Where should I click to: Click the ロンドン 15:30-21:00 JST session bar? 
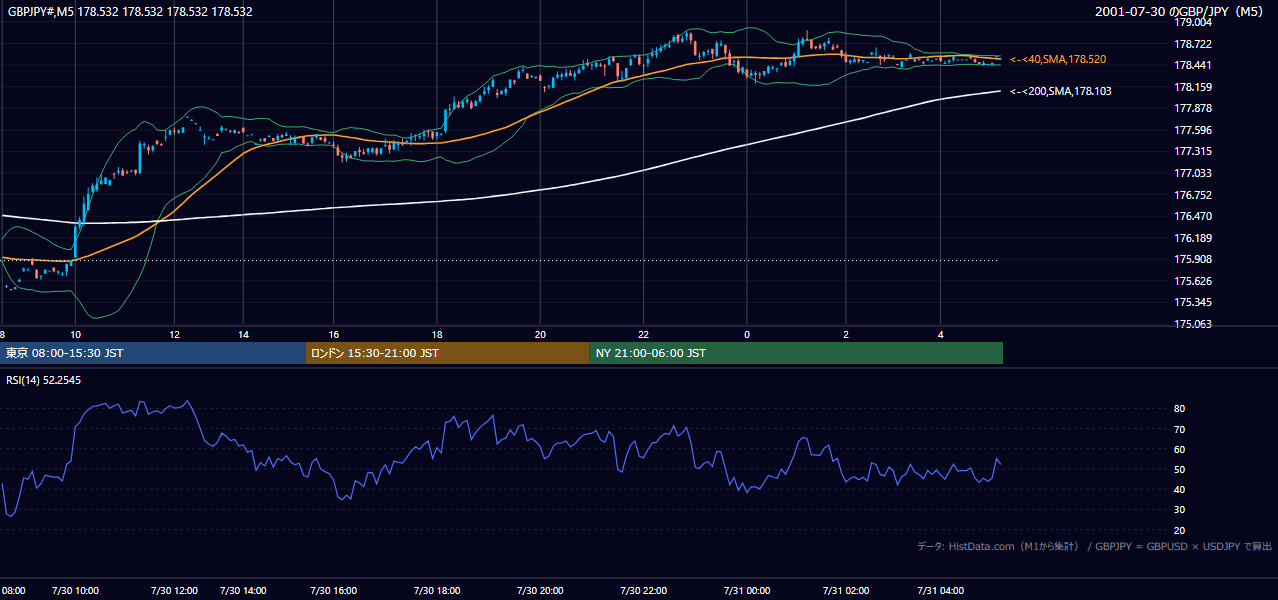click(447, 353)
